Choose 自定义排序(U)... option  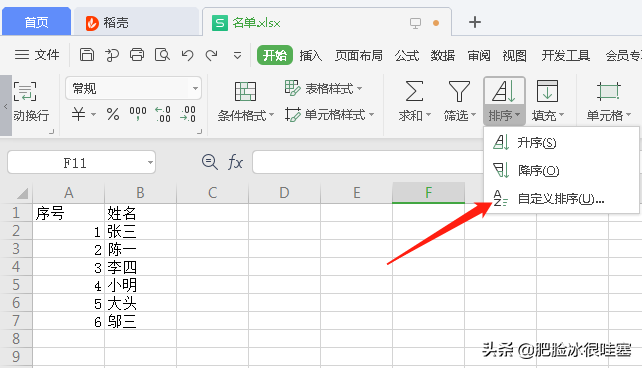tap(561, 199)
